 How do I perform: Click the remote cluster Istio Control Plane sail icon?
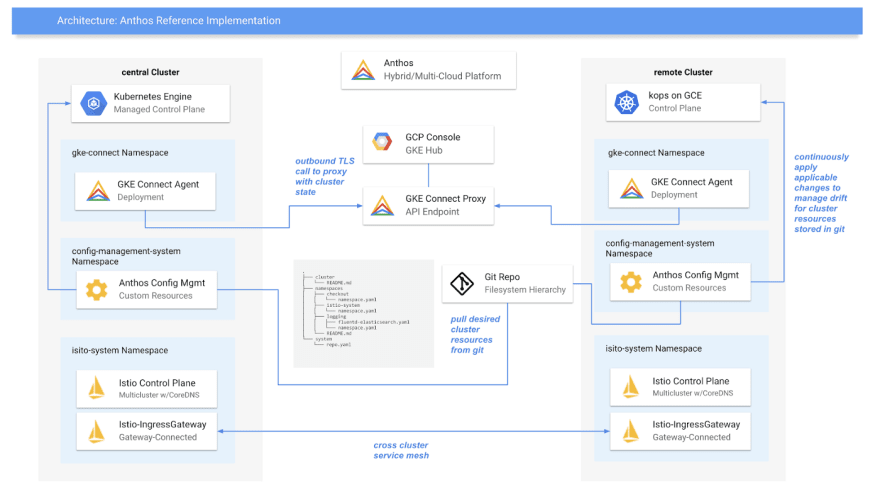point(631,386)
